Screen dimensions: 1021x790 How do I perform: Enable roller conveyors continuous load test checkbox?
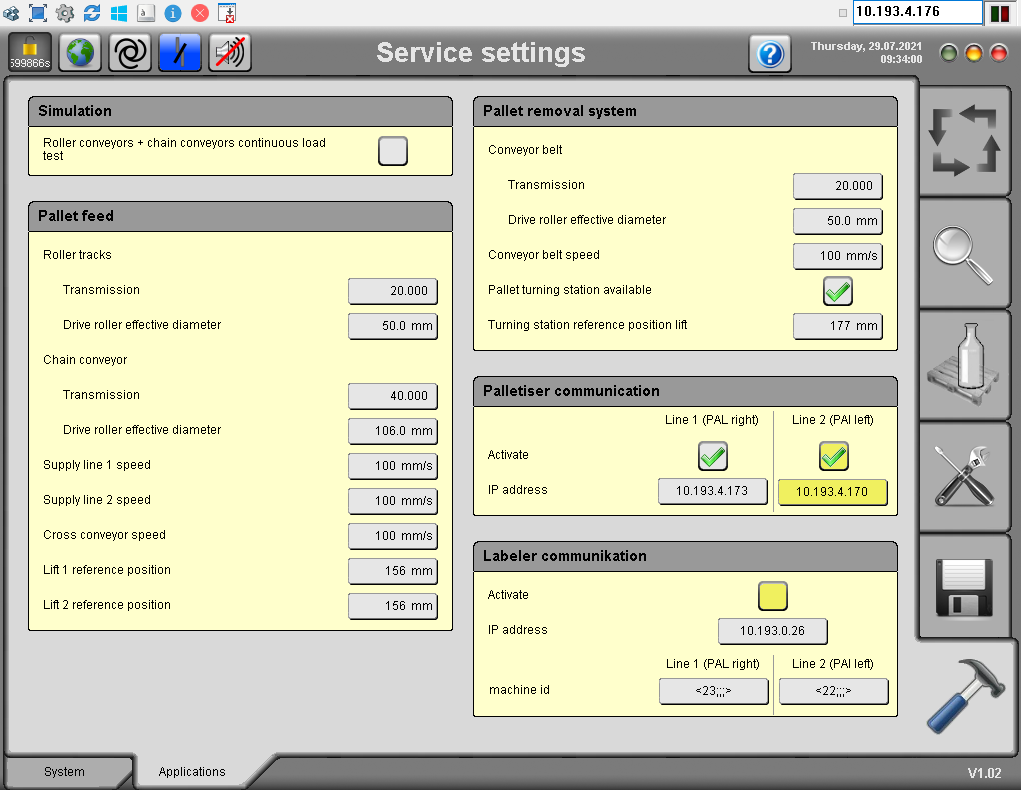tap(393, 151)
